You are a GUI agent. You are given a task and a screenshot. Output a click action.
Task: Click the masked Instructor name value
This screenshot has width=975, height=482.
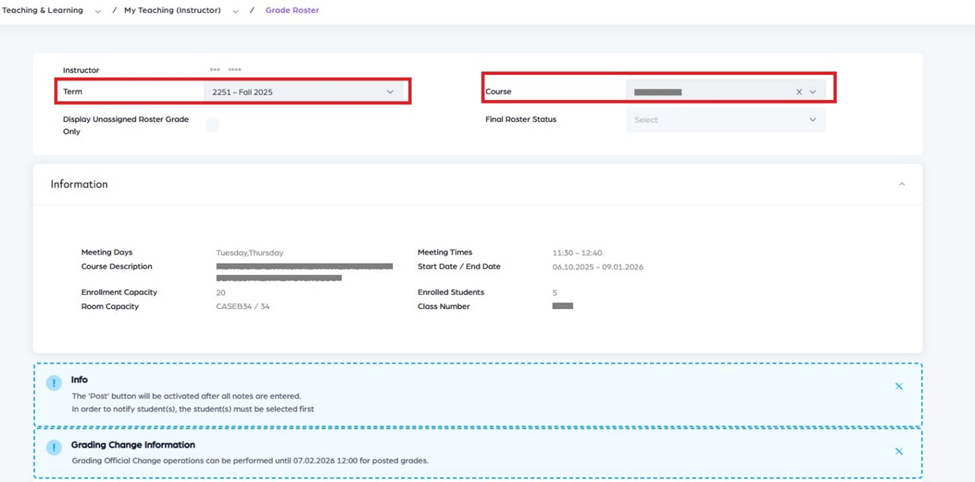[x=225, y=70]
